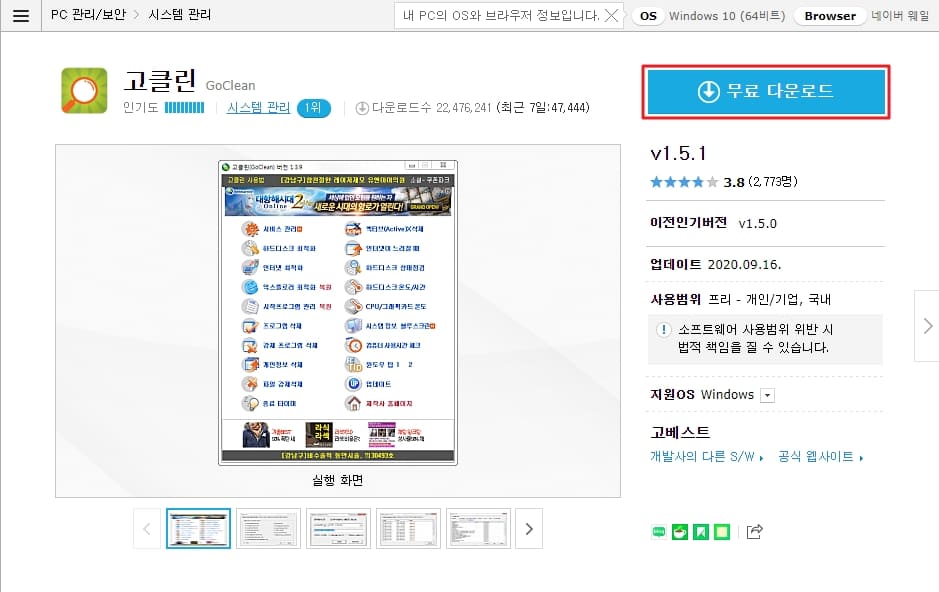Select the fifth screenshot thumbnail

click(x=478, y=529)
